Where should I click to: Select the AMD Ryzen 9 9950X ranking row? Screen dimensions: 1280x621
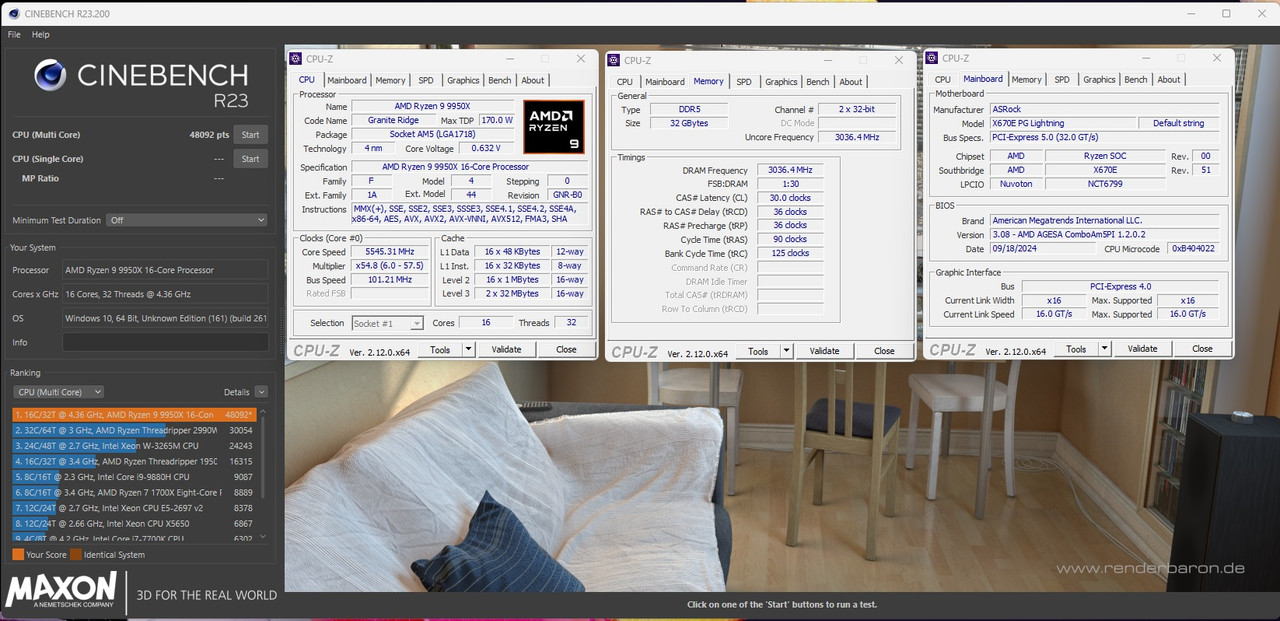pyautogui.click(x=136, y=414)
